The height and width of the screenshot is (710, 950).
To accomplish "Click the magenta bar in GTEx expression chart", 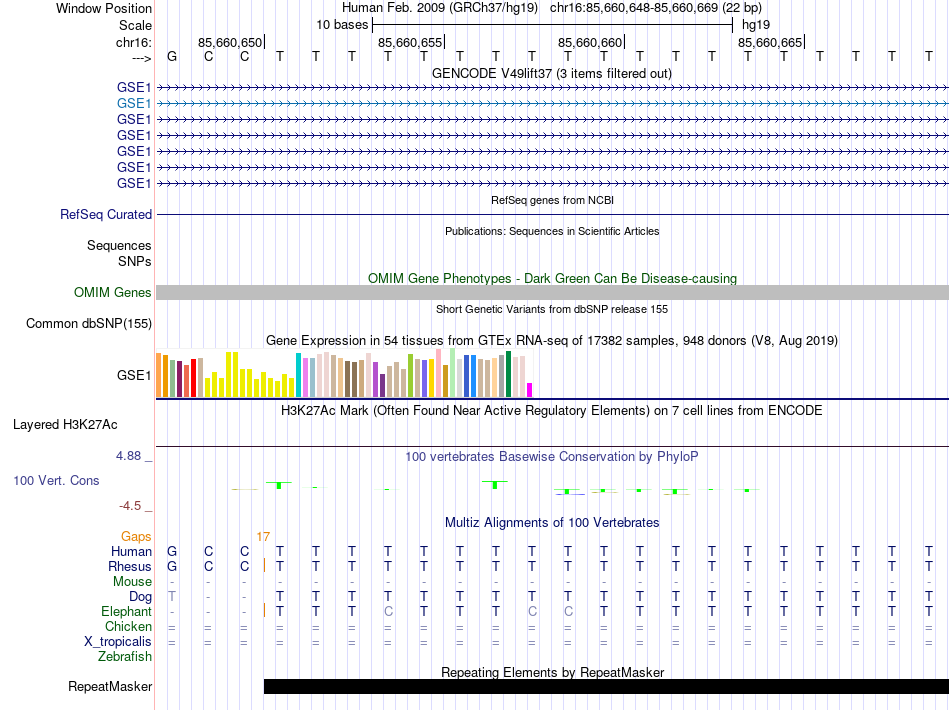I will (x=530, y=390).
